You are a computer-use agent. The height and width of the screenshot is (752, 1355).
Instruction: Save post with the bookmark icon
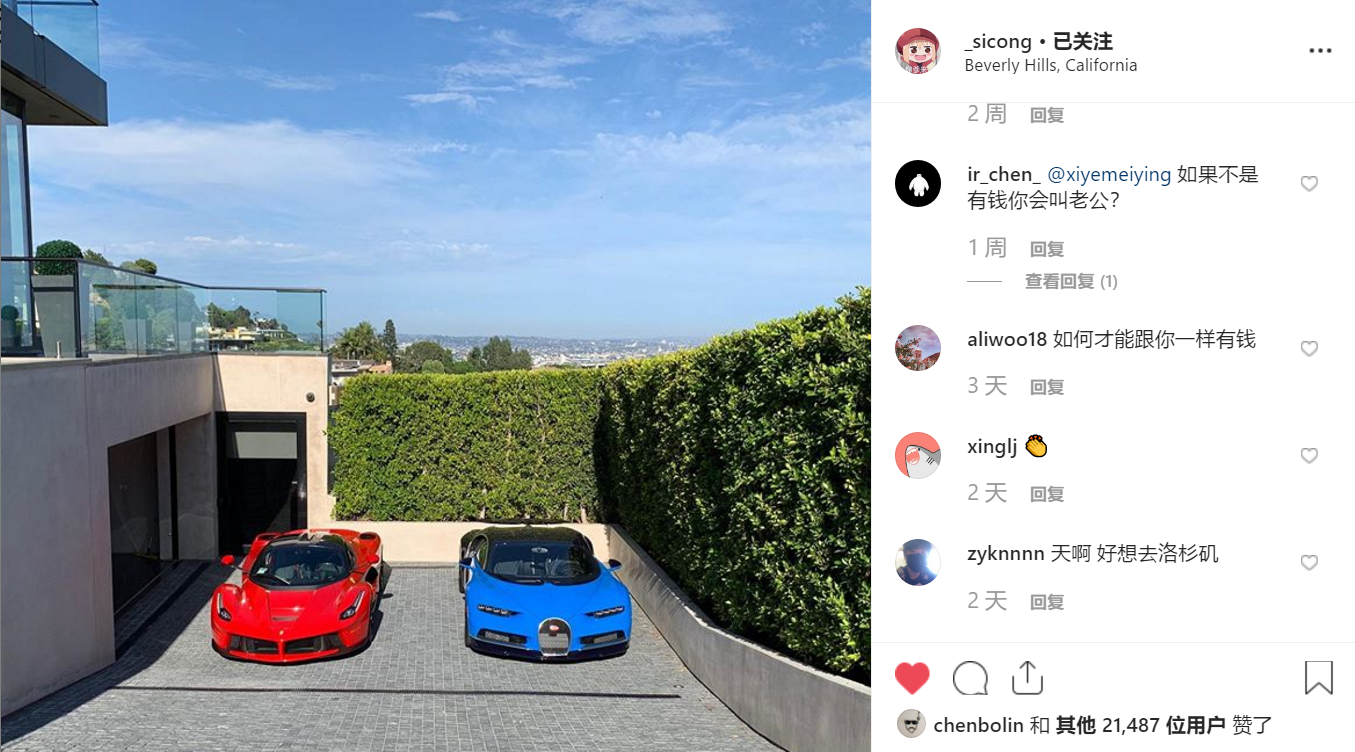pos(1319,678)
